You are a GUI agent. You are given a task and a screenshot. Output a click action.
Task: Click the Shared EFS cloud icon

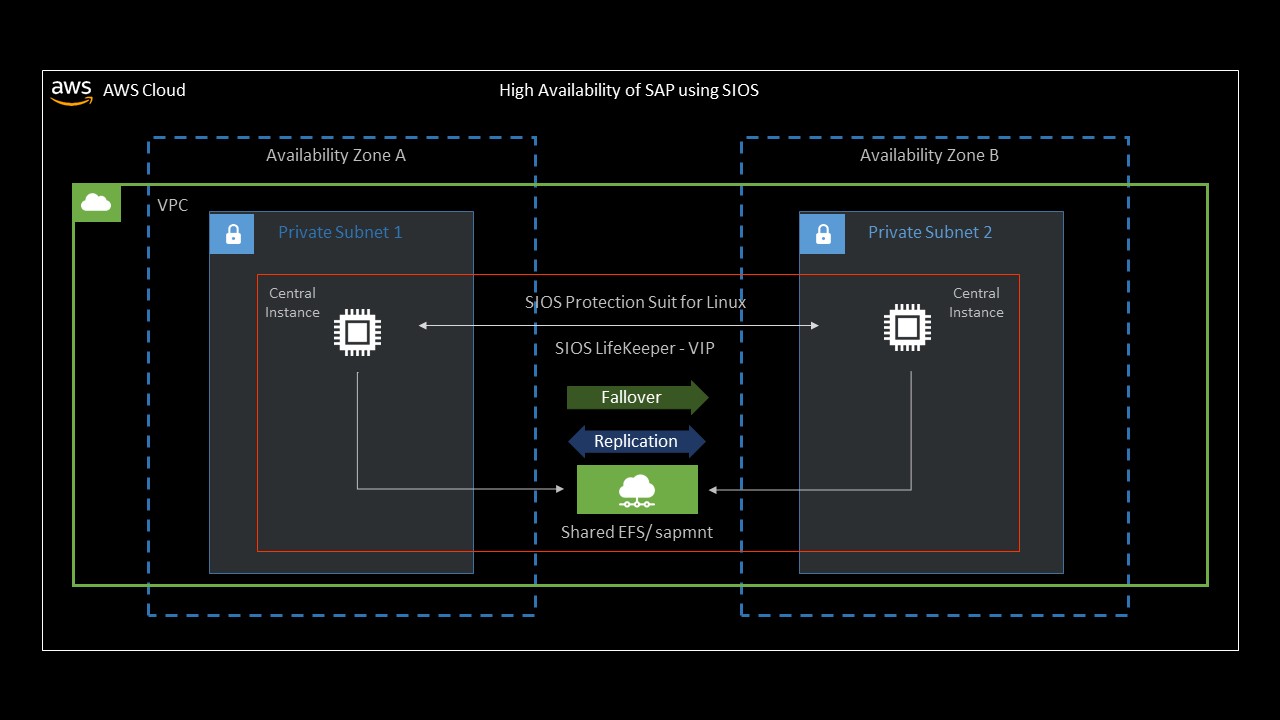click(637, 490)
